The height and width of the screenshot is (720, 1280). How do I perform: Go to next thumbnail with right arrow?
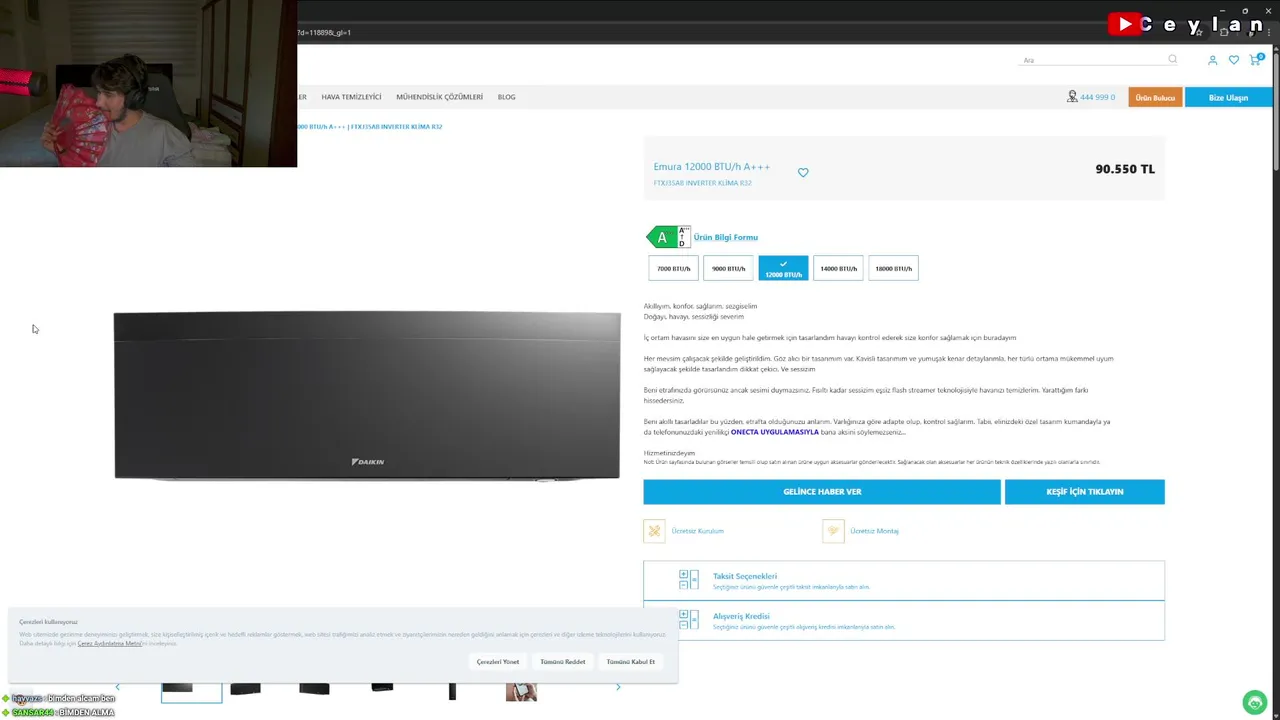click(x=618, y=687)
